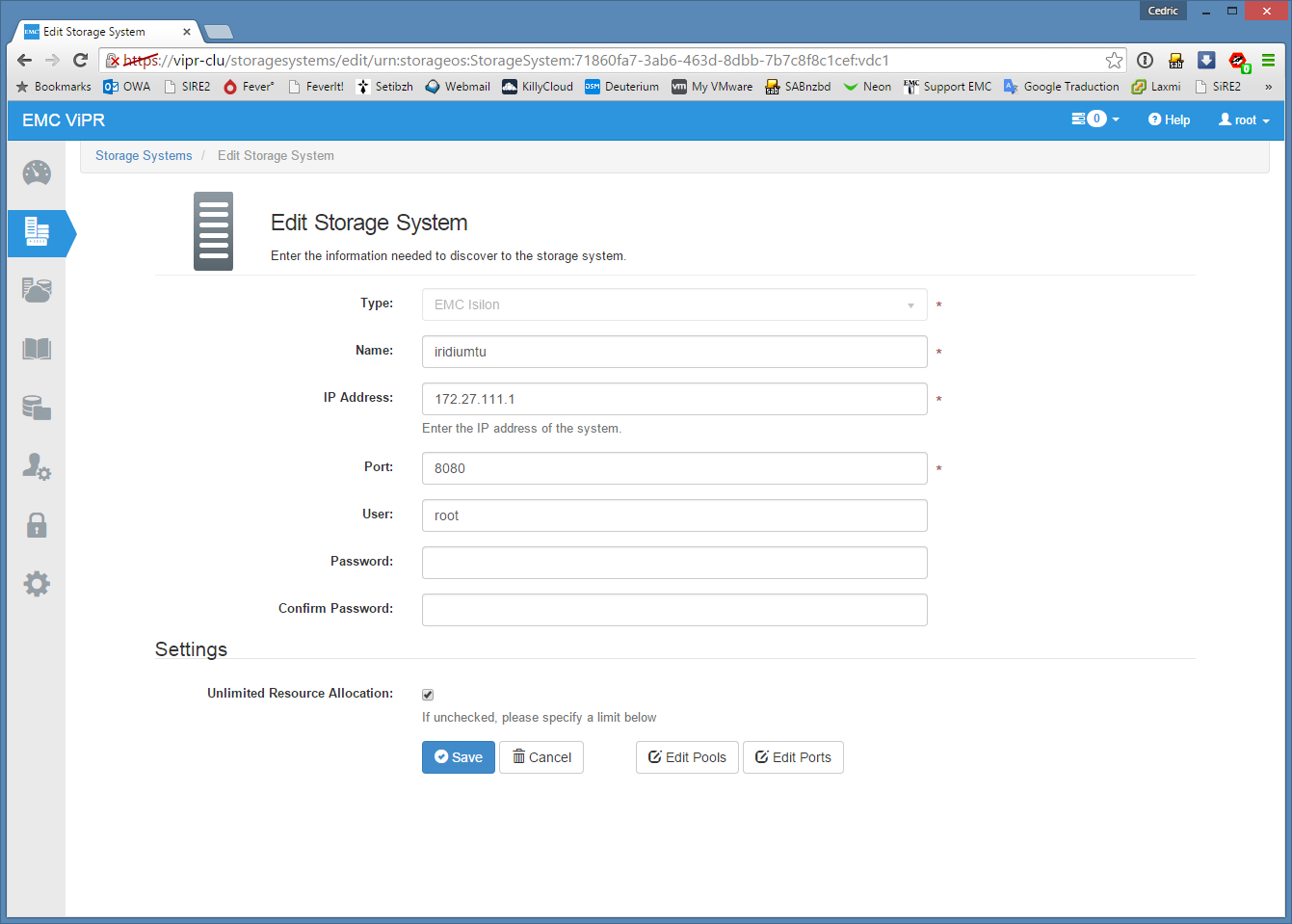The height and width of the screenshot is (924, 1292).
Task: Open the root user dropdown menu
Action: 1244,120
